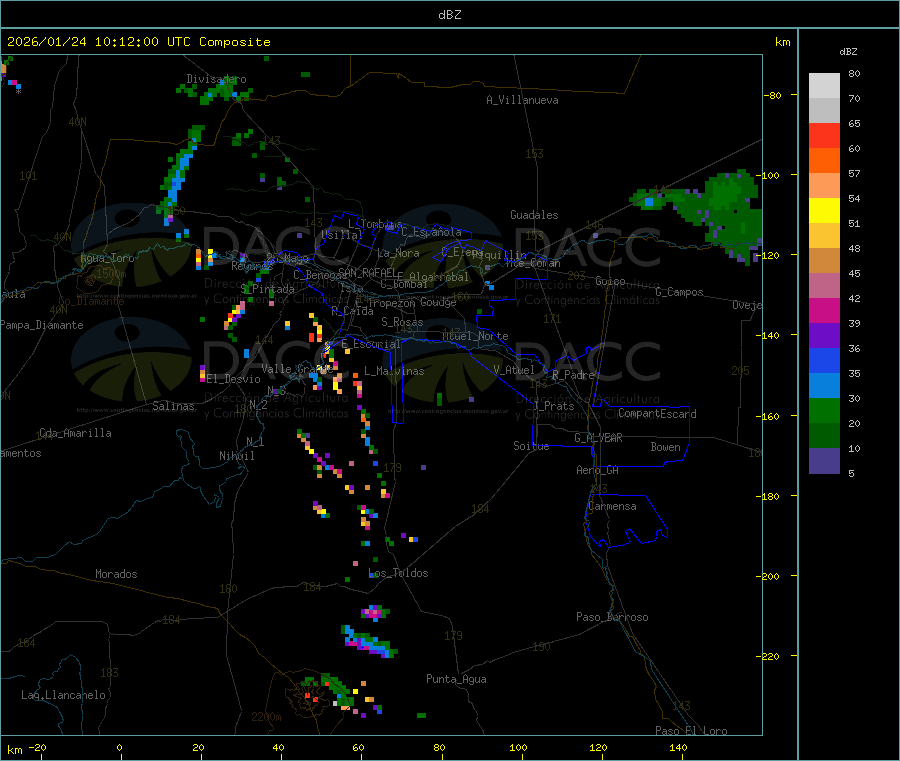Click the V_Atuel map label
Image resolution: width=900 pixels, height=761 pixels.
[x=514, y=370]
